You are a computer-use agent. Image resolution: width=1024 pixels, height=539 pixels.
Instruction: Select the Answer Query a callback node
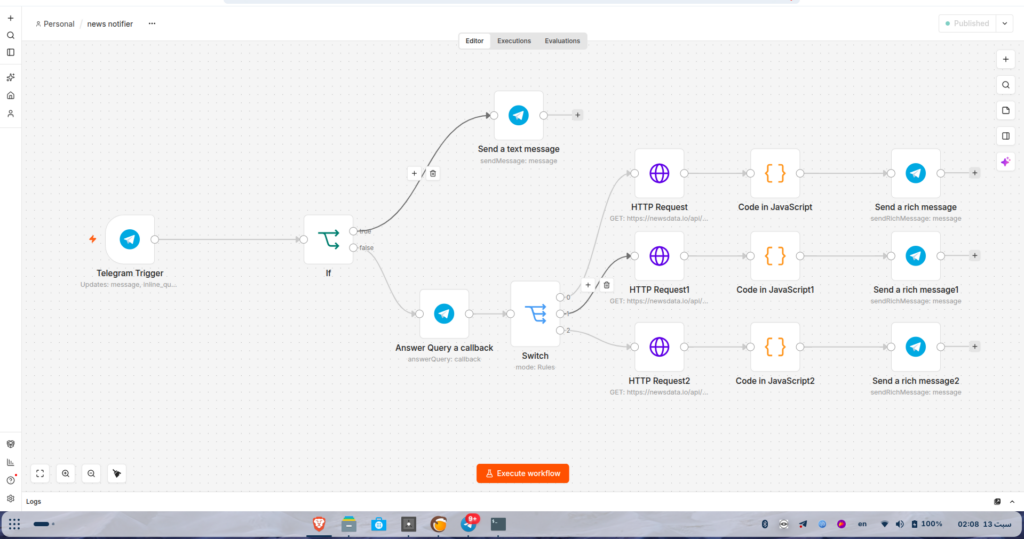[444, 314]
